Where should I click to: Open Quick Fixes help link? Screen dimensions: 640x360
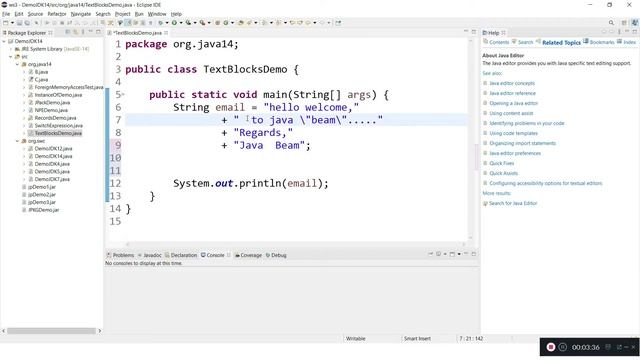click(502, 163)
